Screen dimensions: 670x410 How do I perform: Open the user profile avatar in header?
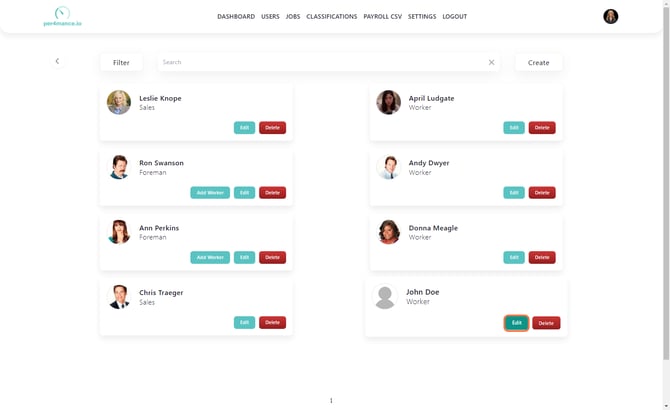pos(610,16)
